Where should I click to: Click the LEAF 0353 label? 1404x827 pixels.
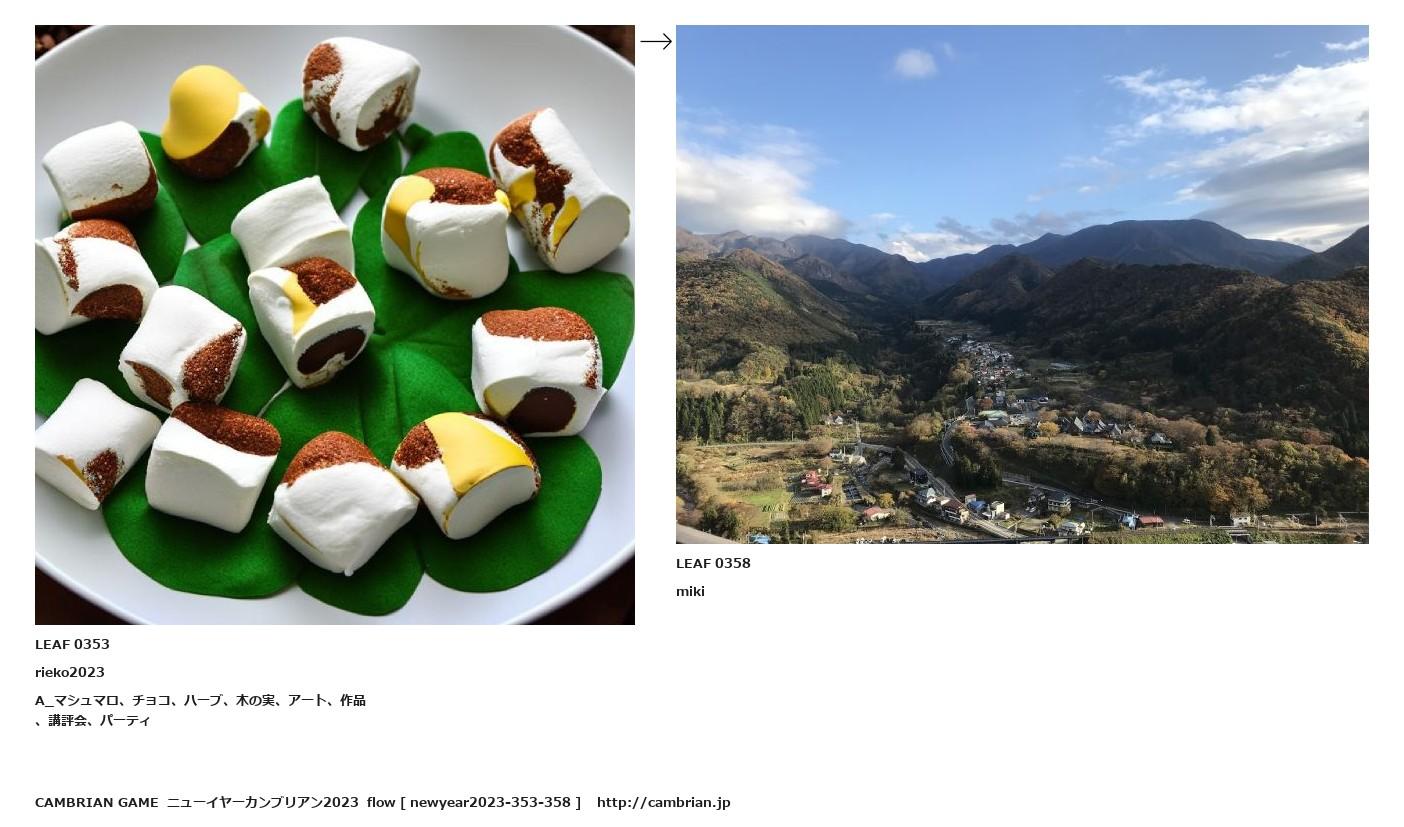click(x=72, y=644)
